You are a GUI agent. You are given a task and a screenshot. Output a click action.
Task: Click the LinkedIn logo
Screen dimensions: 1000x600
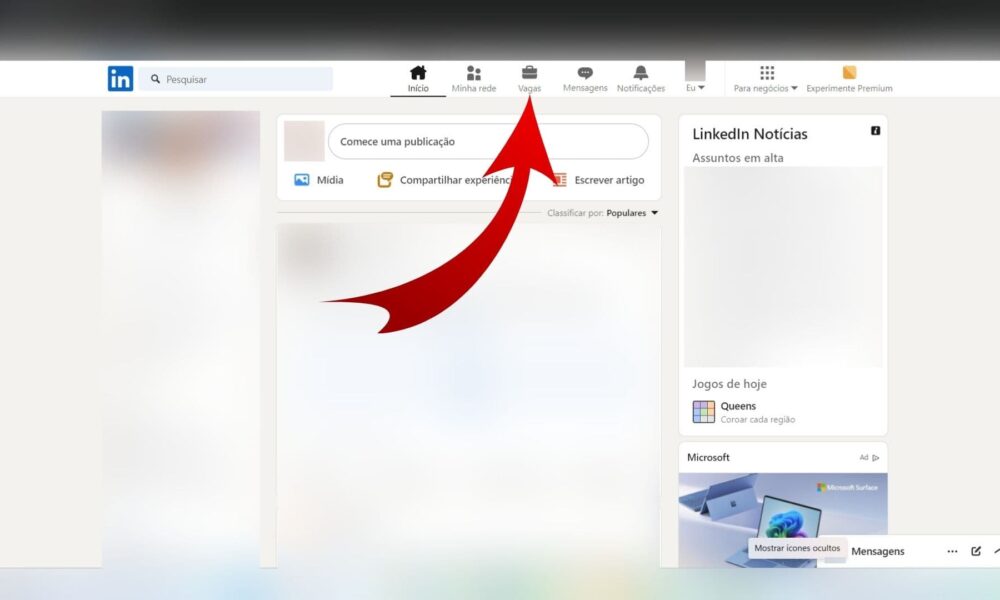(120, 79)
